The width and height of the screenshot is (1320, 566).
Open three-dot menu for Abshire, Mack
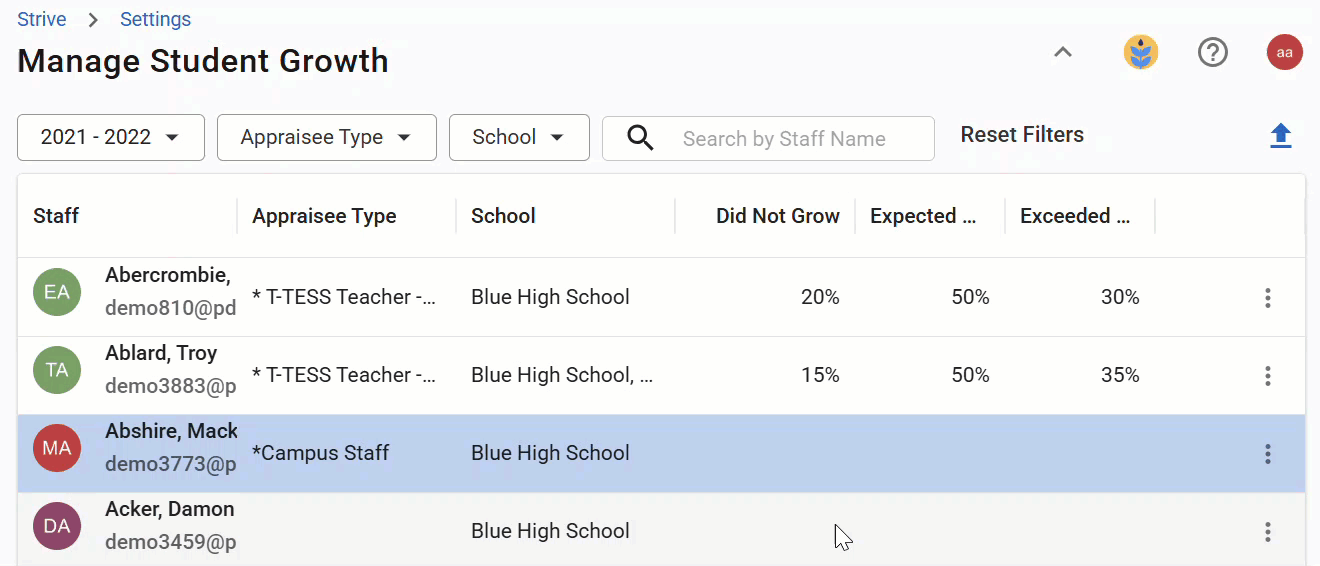point(1268,453)
